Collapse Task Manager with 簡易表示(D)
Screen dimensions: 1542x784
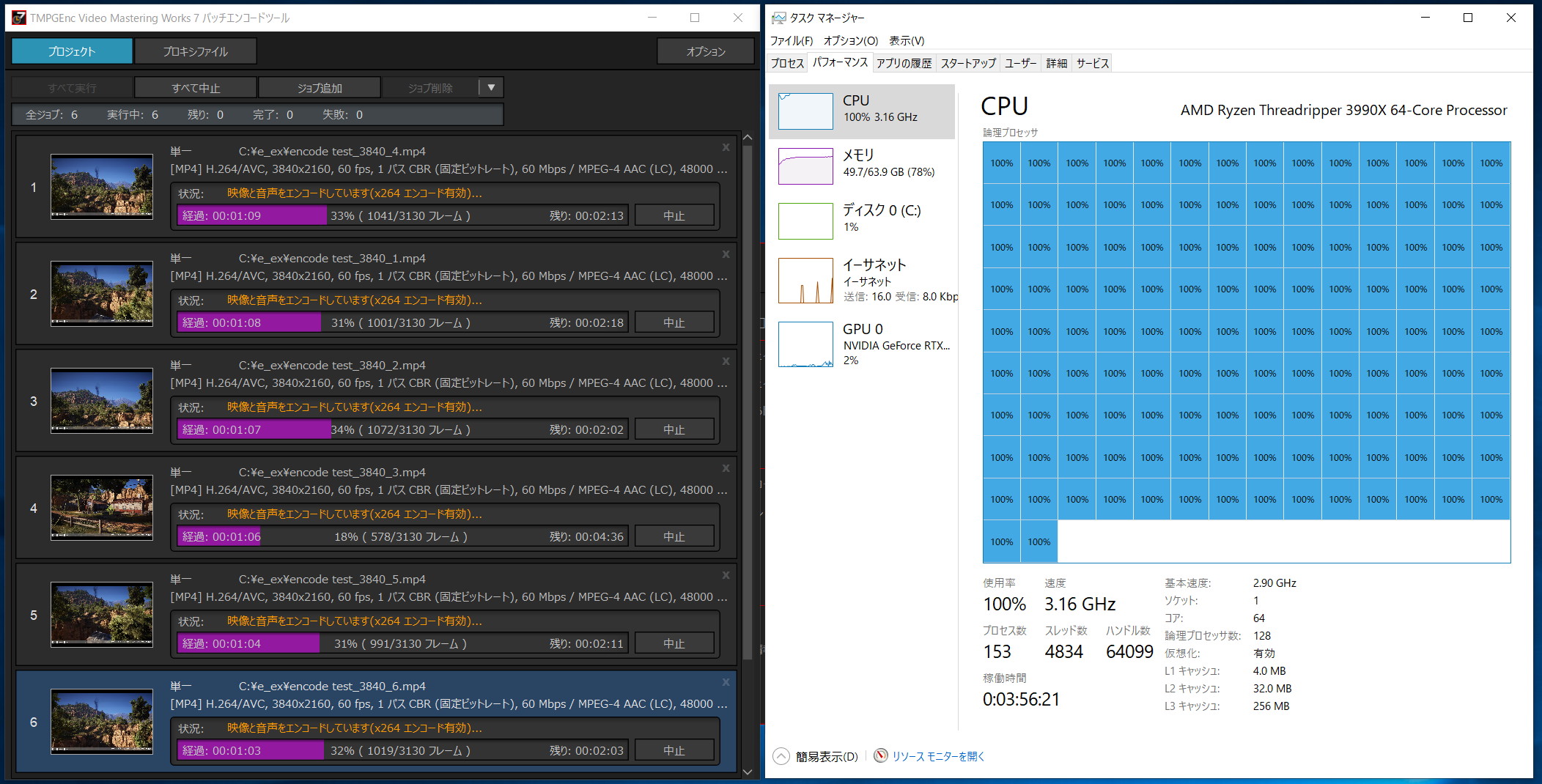tap(816, 756)
